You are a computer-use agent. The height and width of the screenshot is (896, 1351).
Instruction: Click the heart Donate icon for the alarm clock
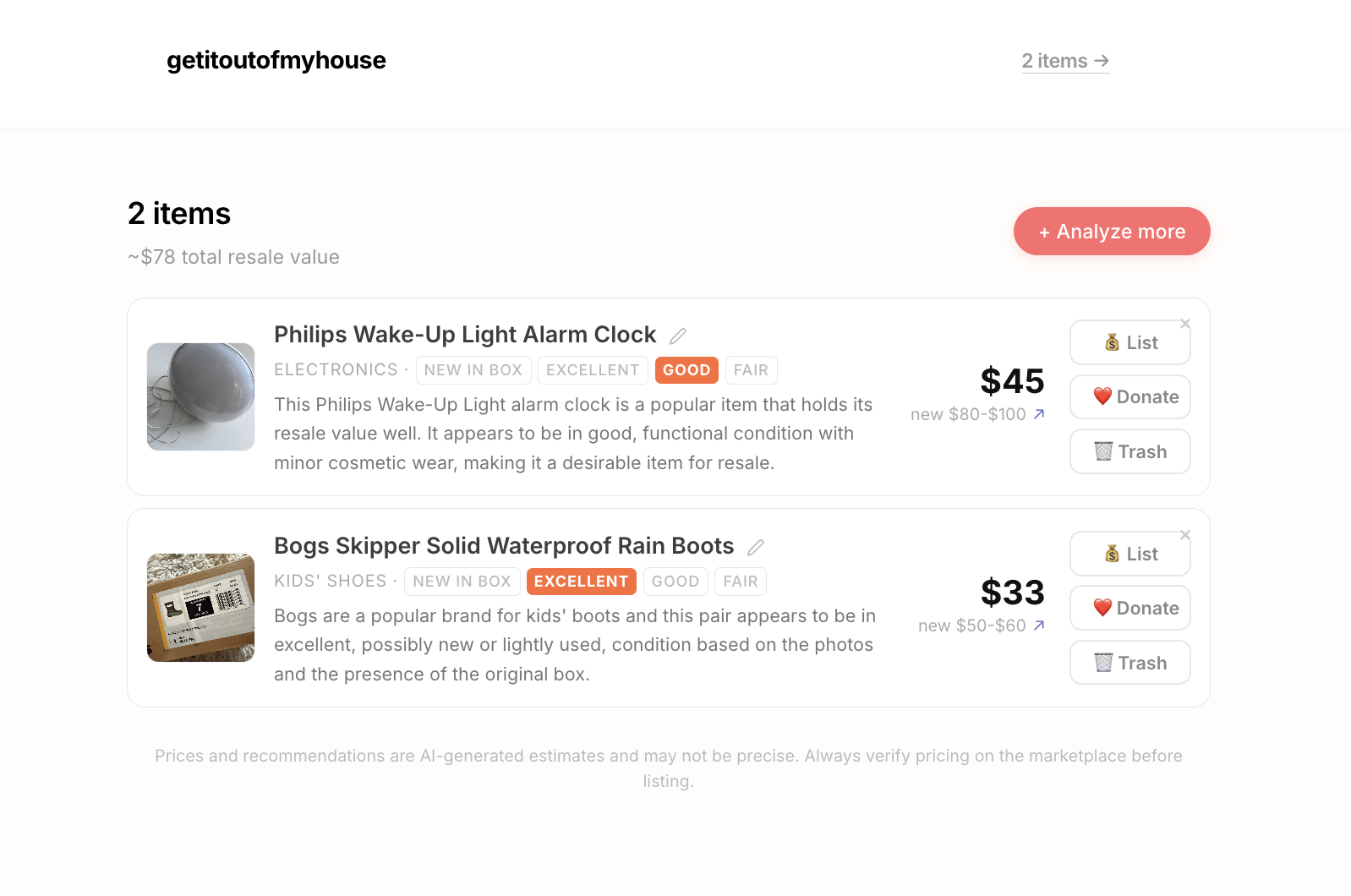1102,396
